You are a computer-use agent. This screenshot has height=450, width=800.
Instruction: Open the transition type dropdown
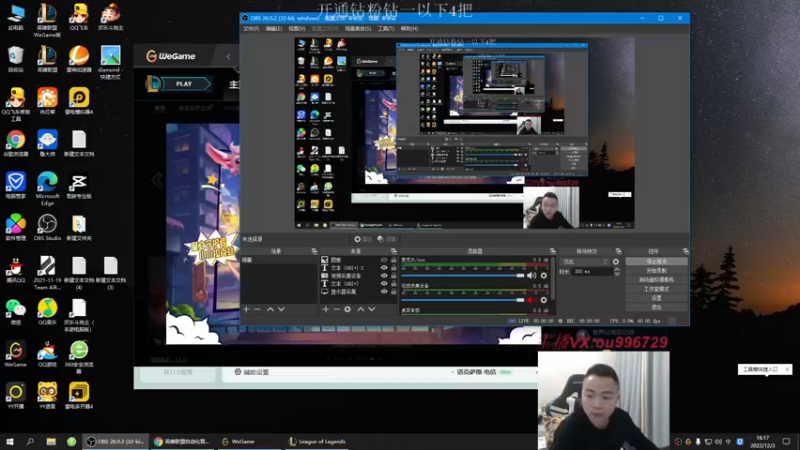tap(585, 262)
